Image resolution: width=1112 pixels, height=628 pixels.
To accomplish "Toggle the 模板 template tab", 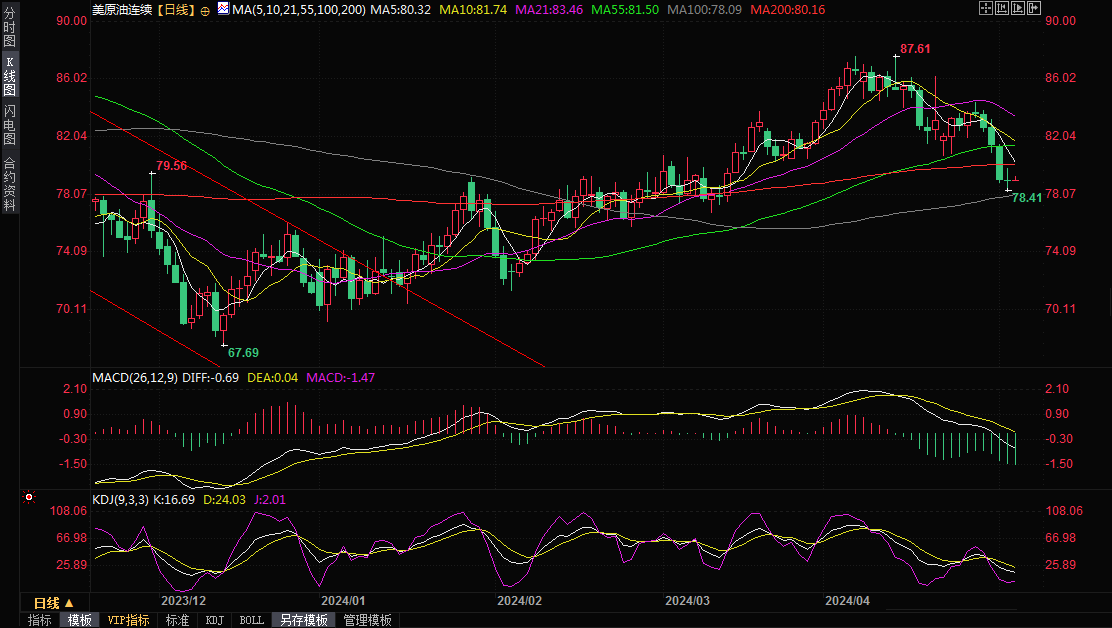I will tap(80, 620).
